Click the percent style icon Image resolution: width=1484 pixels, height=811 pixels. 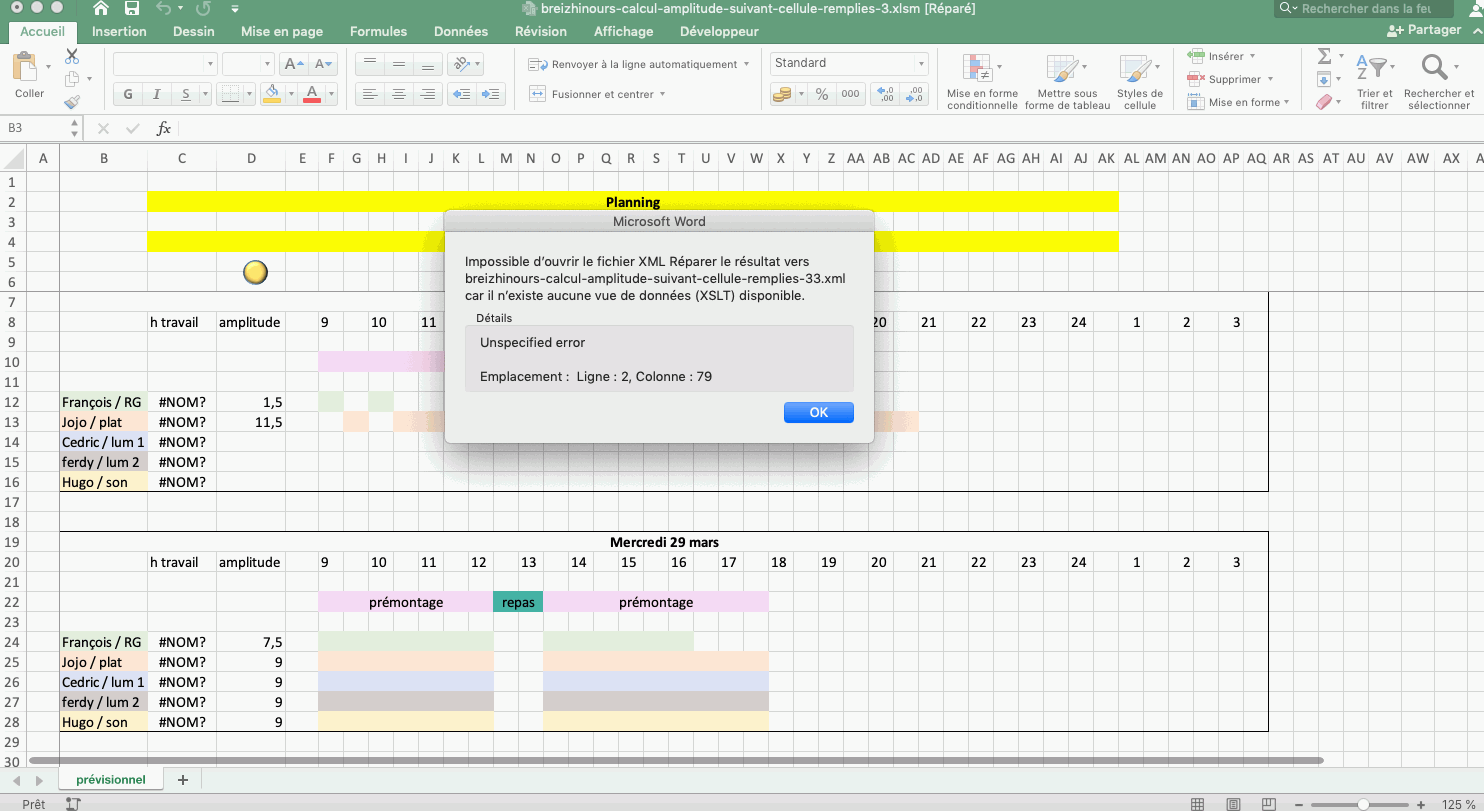pos(822,94)
